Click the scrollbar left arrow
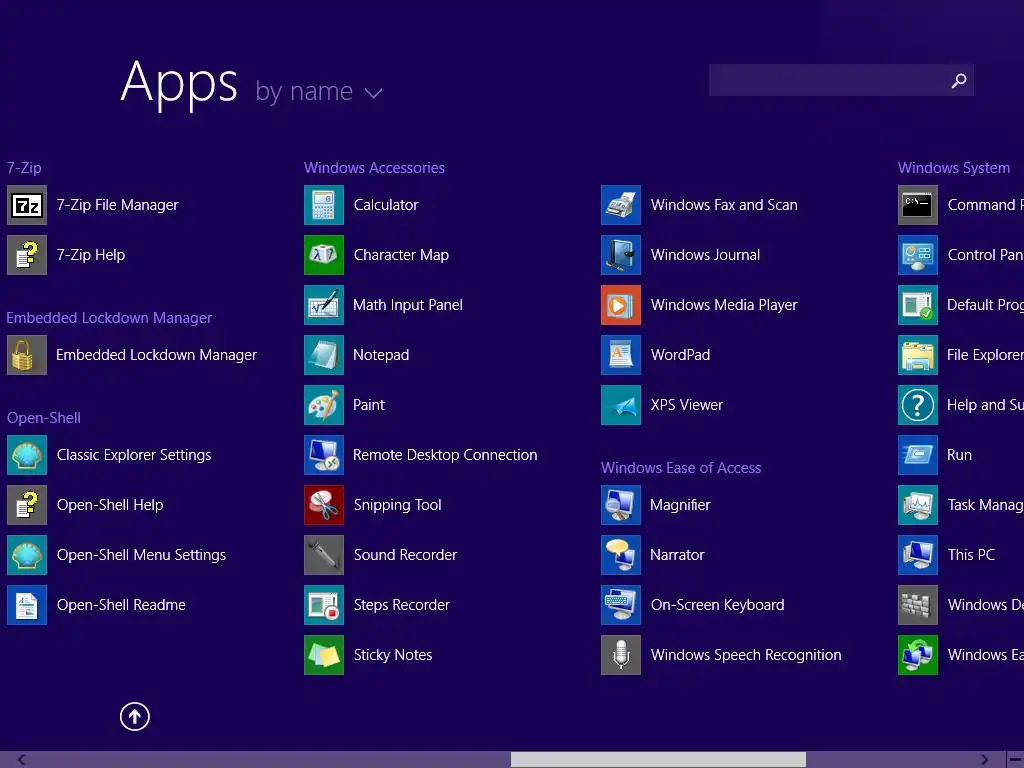 22,760
